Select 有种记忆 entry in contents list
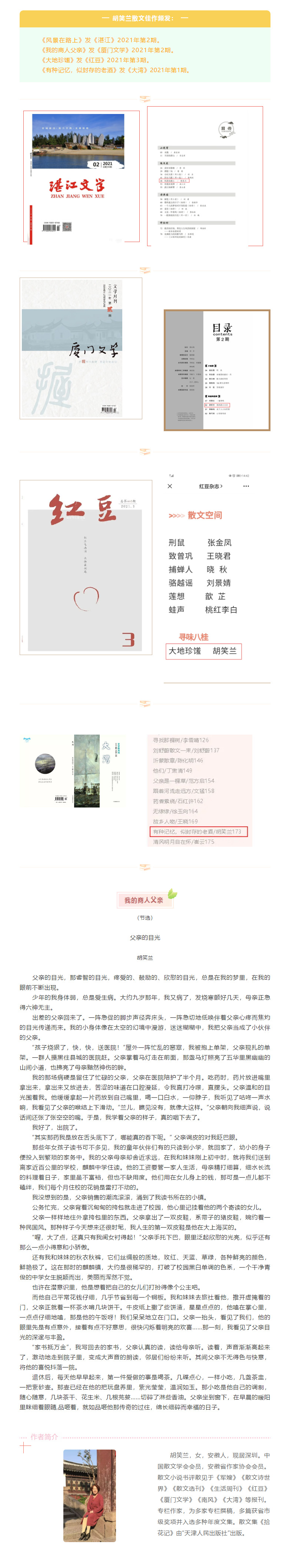The width and height of the screenshot is (289, 1568). (x=199, y=831)
